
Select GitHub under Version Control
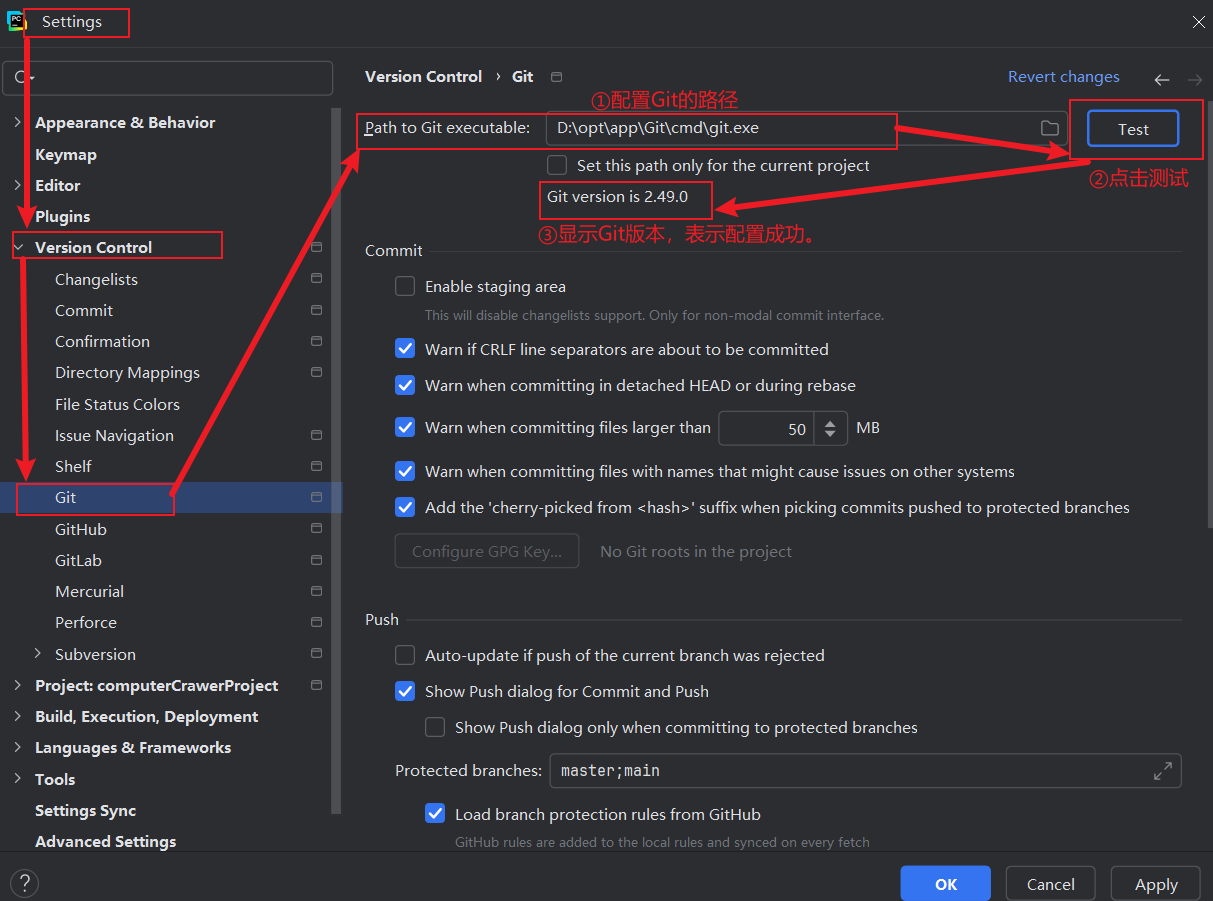81,529
